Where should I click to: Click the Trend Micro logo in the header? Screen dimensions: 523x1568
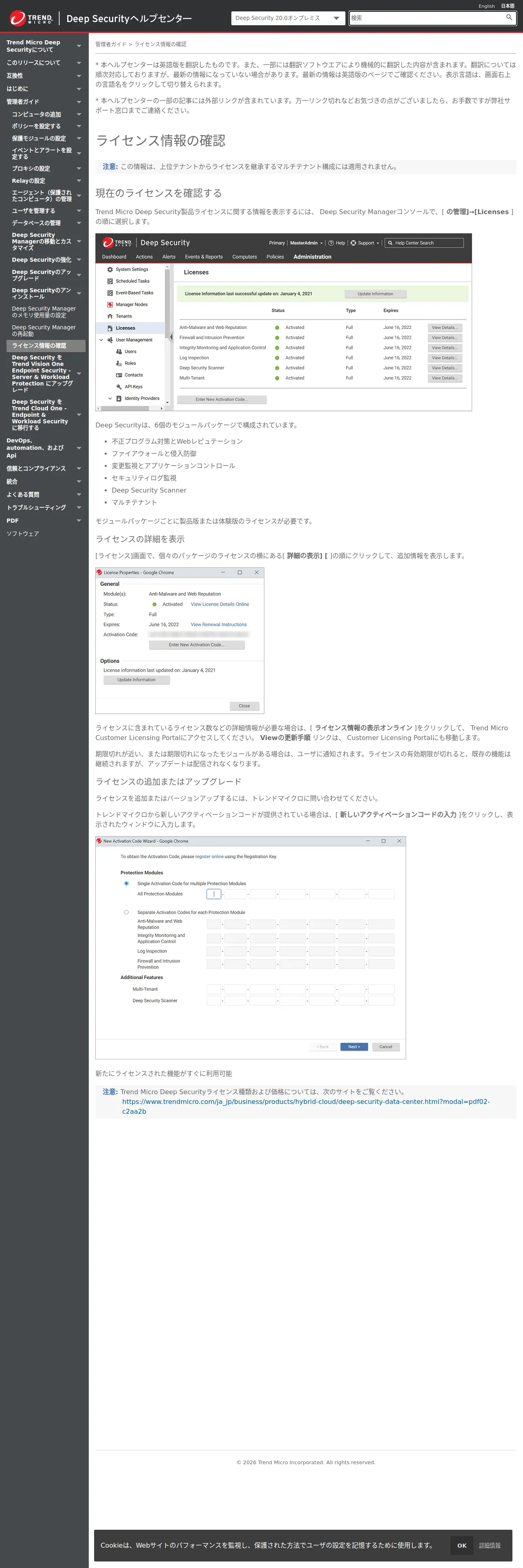pos(31,18)
